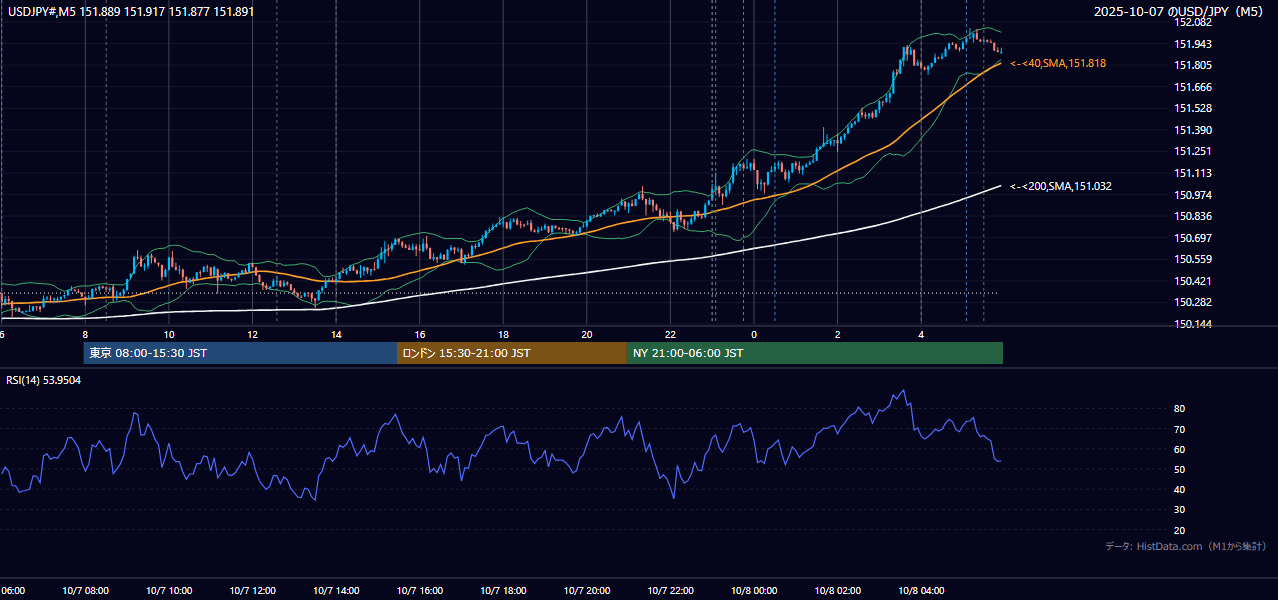The image size is (1278, 600).
Task: Click hour label 4 under price chart
Action: pyautogui.click(x=921, y=334)
